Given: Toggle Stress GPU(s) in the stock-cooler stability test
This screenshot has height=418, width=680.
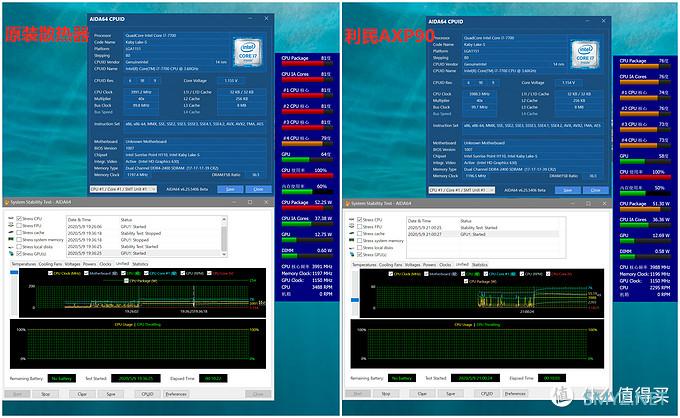Looking at the screenshot, I should (19, 253).
